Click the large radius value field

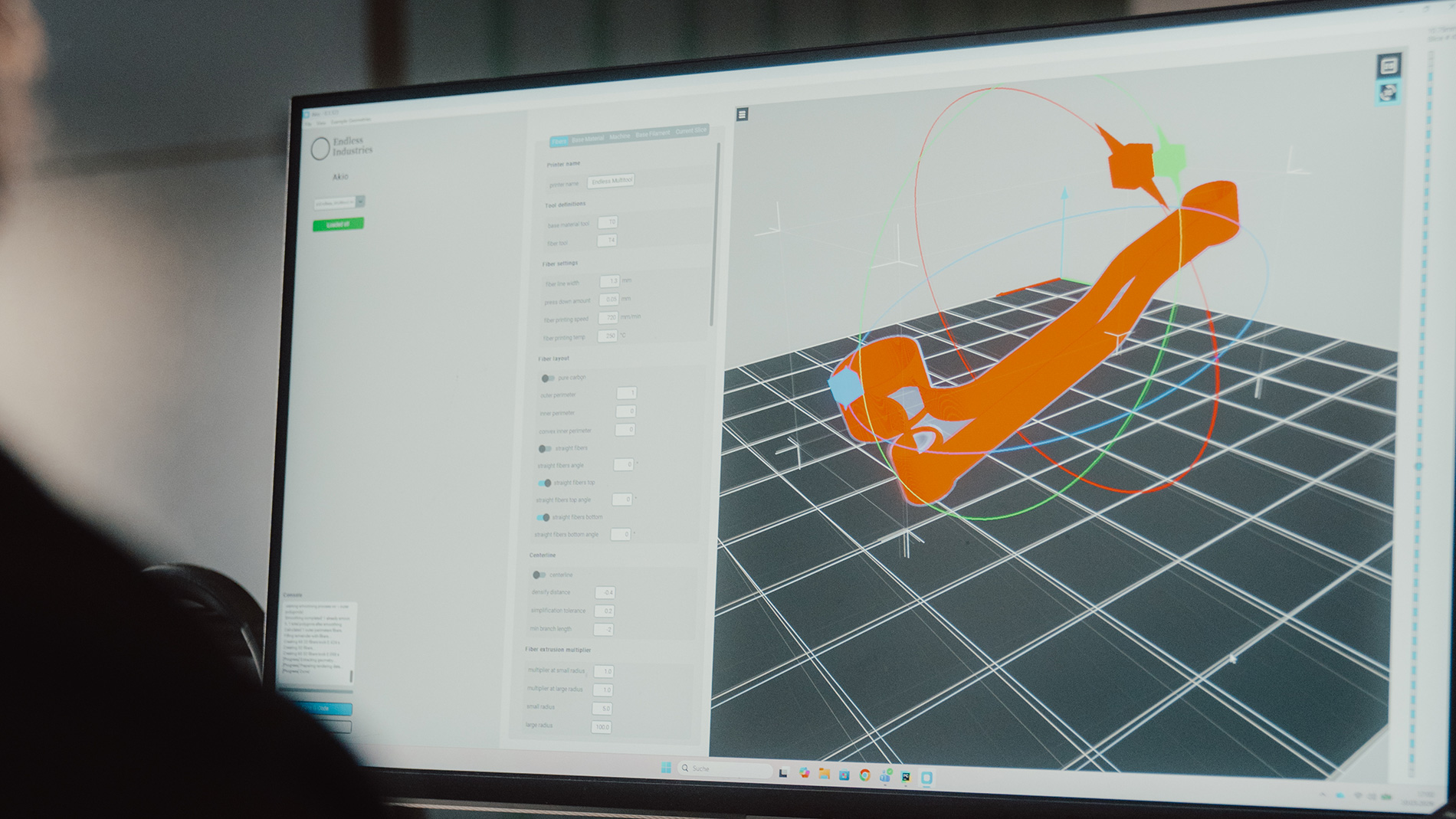tap(601, 727)
